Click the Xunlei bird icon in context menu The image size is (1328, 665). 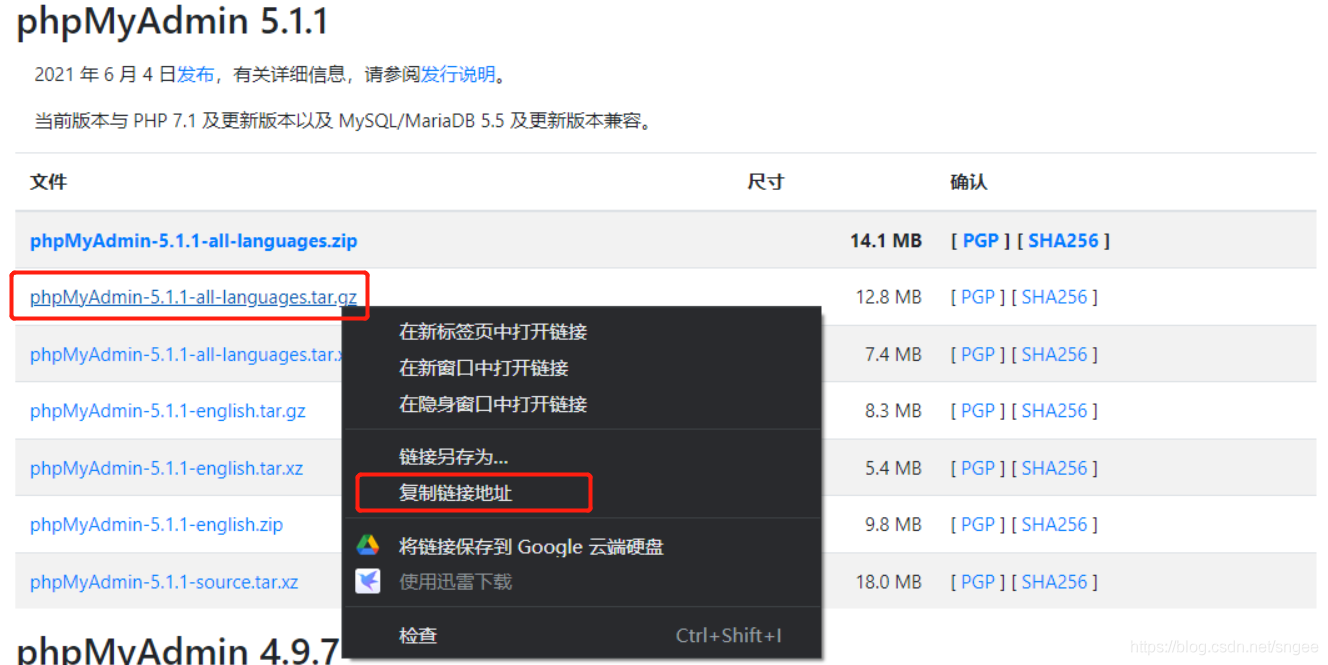pyautogui.click(x=368, y=581)
